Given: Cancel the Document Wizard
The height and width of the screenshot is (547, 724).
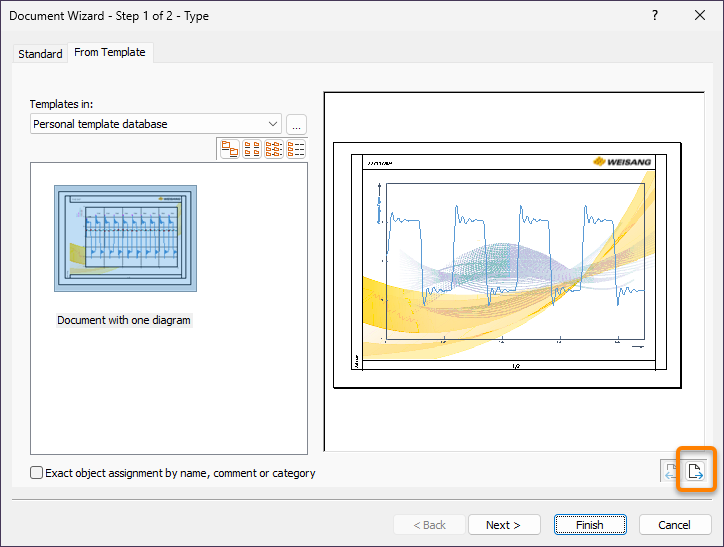Looking at the screenshot, I should click(x=674, y=525).
